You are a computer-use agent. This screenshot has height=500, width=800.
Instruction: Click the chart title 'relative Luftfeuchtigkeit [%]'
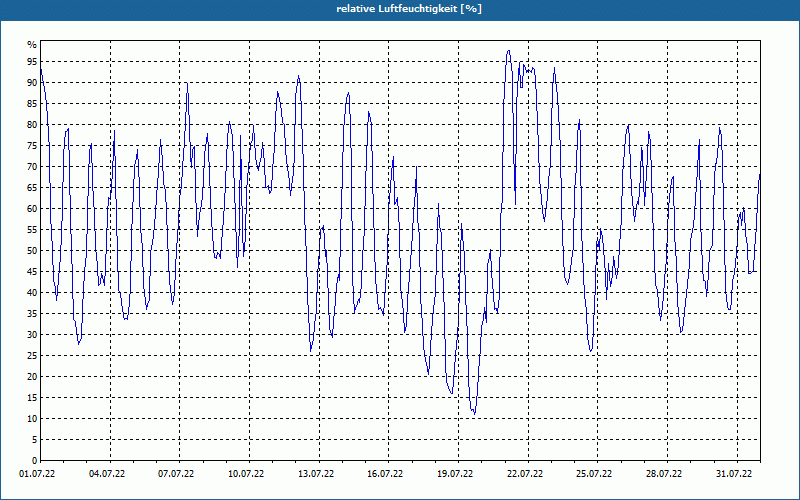pos(409,9)
